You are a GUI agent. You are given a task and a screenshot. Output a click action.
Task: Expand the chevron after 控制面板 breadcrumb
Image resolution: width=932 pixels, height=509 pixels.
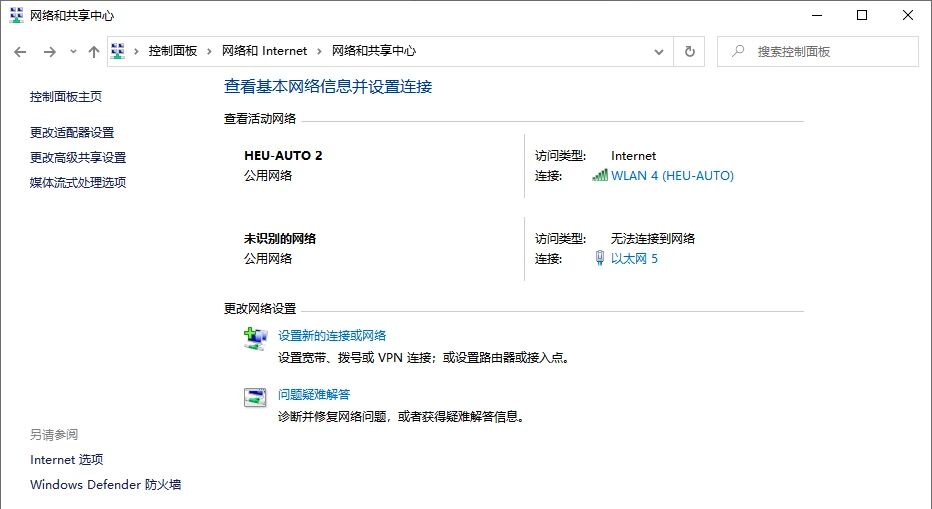209,51
